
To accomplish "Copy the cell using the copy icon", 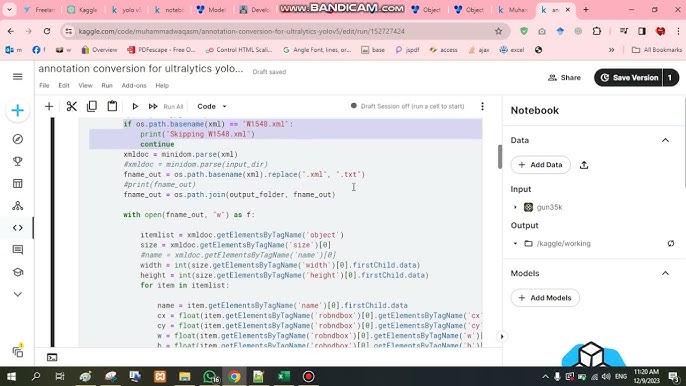I will click(92, 106).
